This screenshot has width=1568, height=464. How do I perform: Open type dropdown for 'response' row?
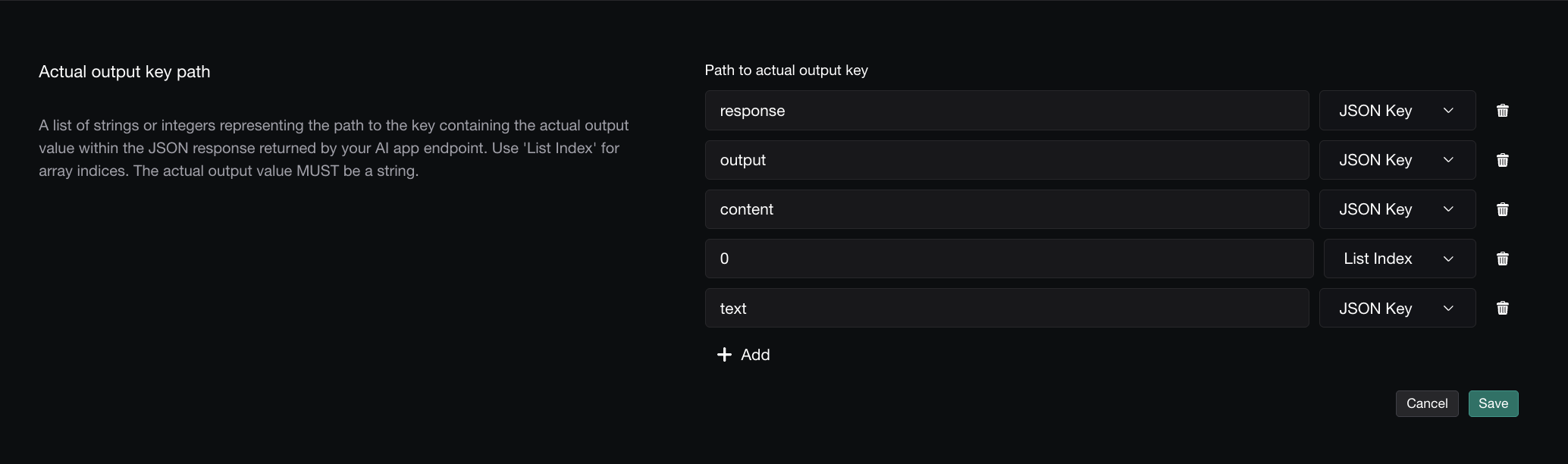(x=1397, y=111)
